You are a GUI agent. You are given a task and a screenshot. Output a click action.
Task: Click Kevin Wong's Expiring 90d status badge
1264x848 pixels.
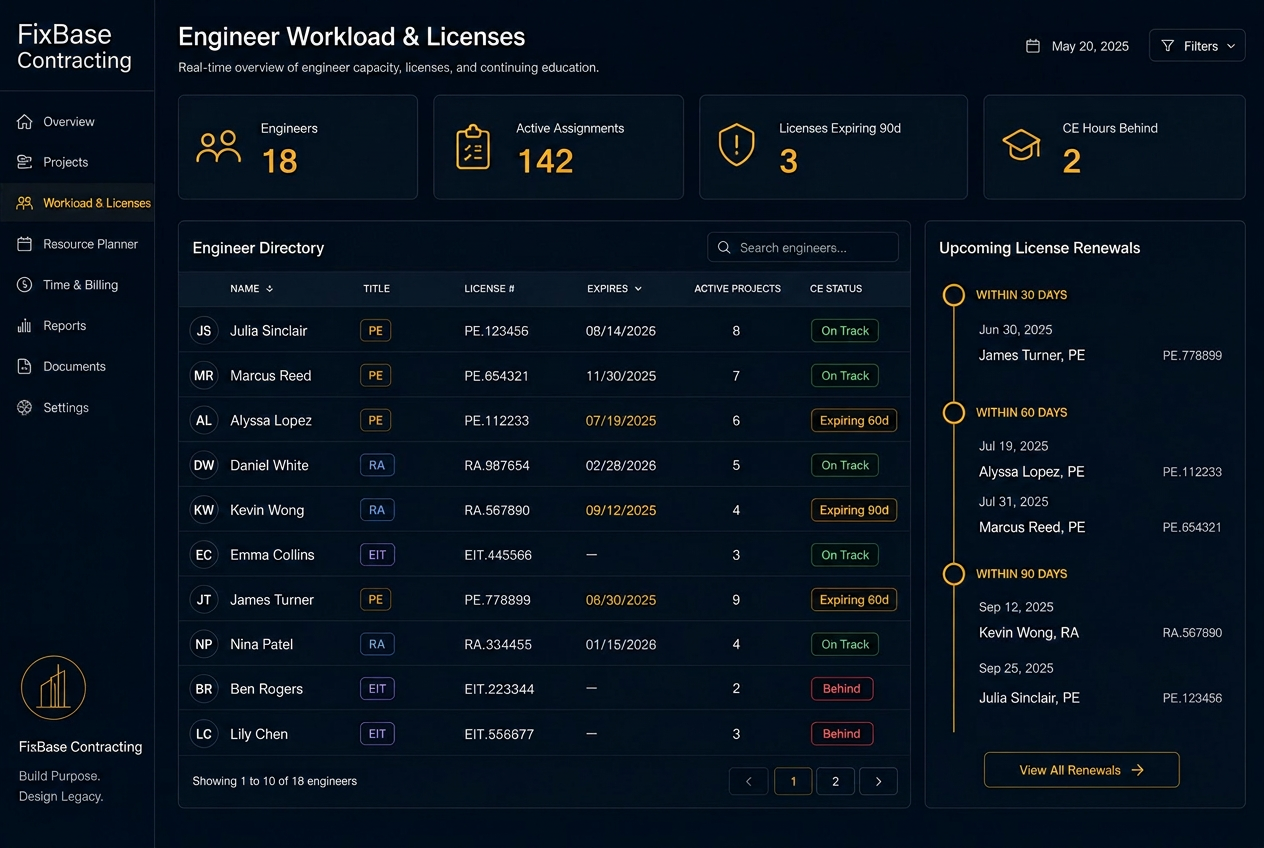854,510
